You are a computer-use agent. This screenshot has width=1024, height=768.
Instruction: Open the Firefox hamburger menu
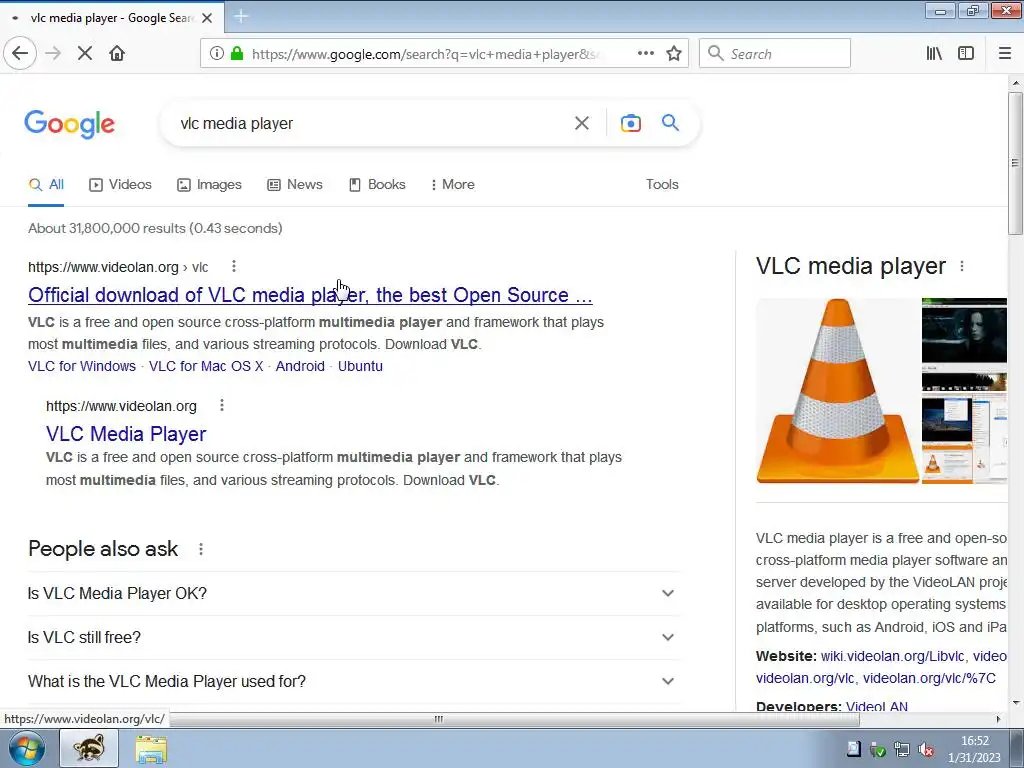pyautogui.click(x=1004, y=54)
